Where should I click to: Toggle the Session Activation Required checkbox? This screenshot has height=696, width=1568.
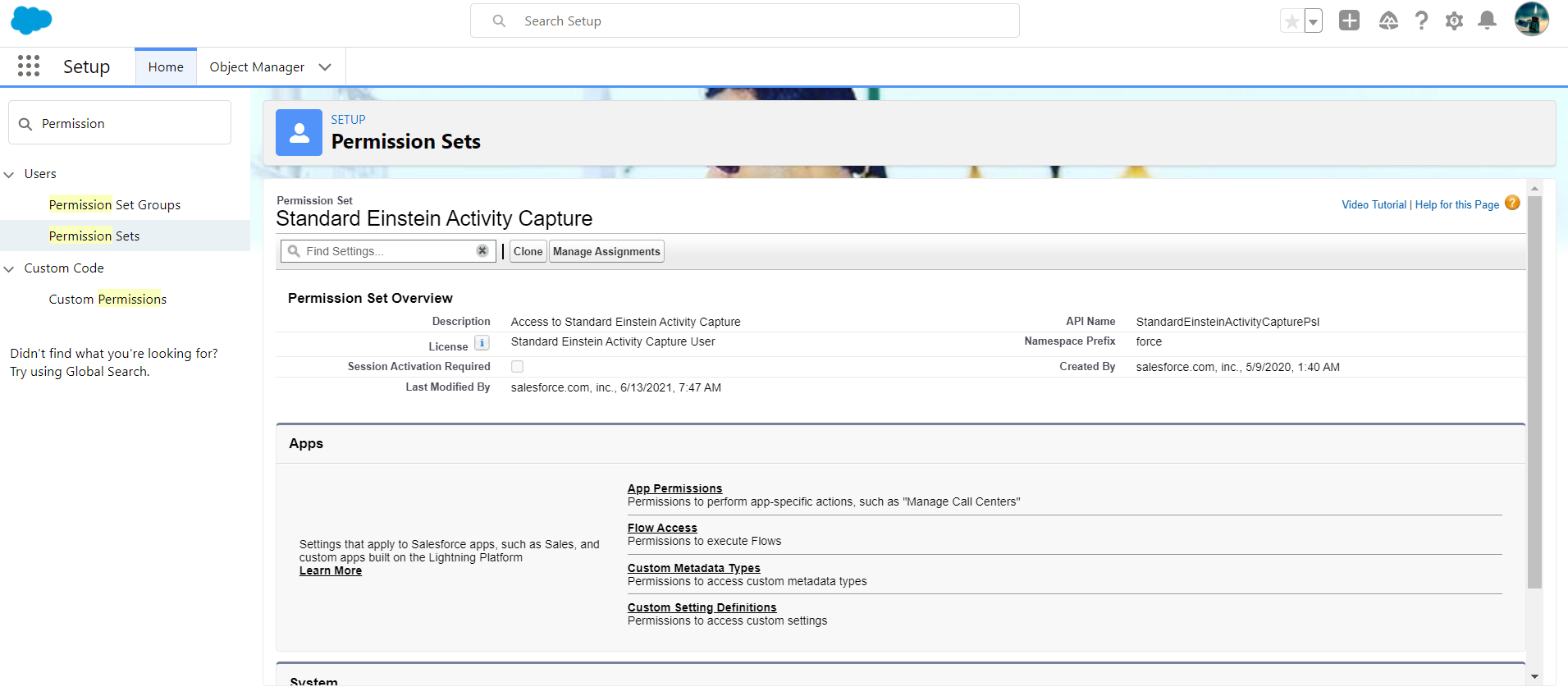tap(517, 367)
